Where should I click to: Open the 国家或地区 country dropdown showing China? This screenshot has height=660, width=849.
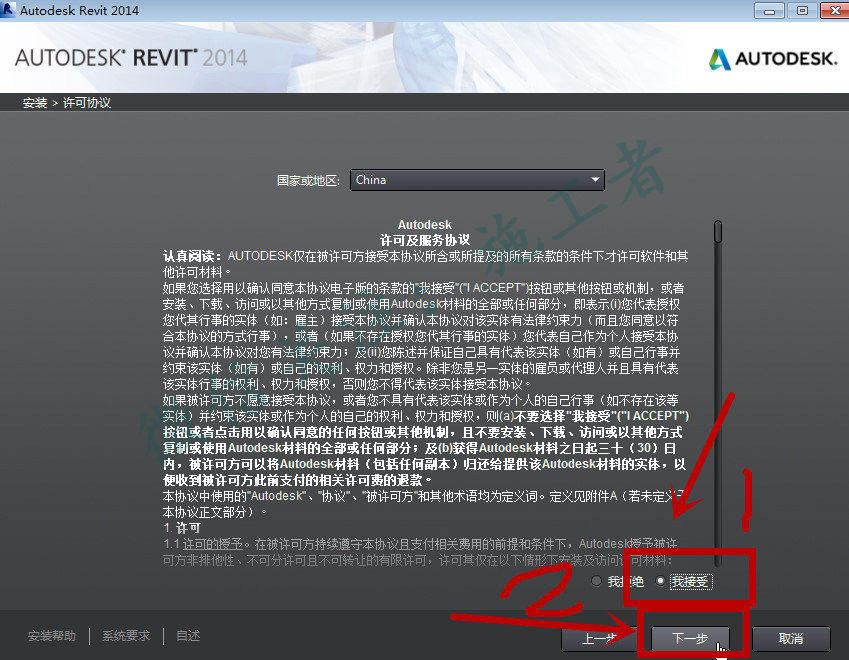pos(477,180)
